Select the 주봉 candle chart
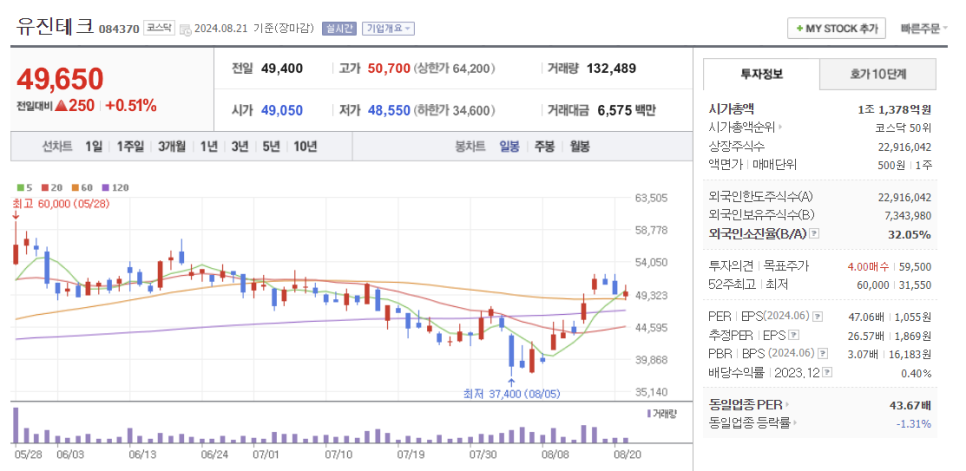Image resolution: width=966 pixels, height=471 pixels. tap(544, 146)
